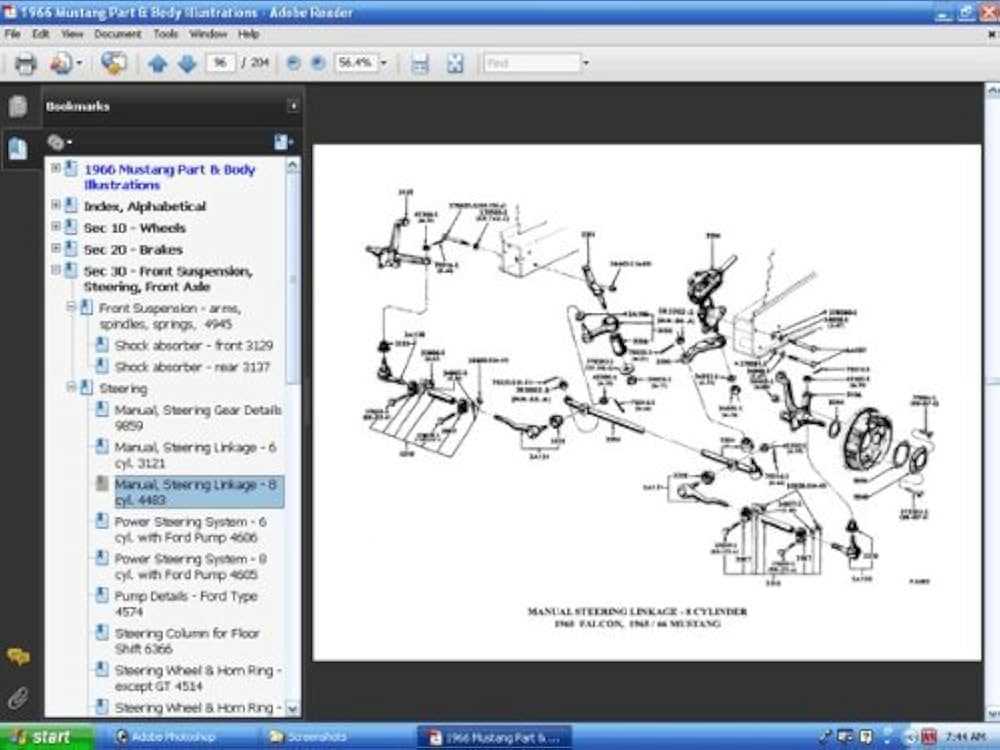The height and width of the screenshot is (750, 1000).
Task: Open the zoom percentage dropdown arrow
Action: 383,62
